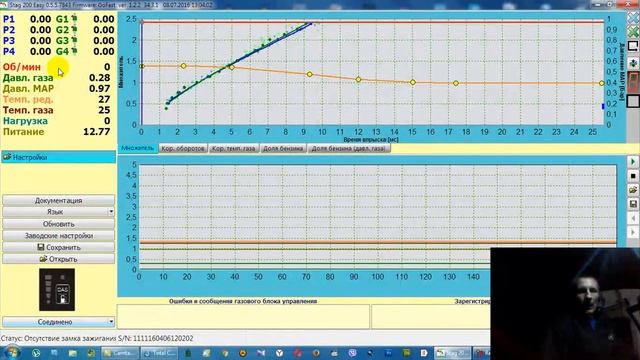Click the Статус status bar text
This screenshot has width=640, height=360.
click(x=97, y=338)
